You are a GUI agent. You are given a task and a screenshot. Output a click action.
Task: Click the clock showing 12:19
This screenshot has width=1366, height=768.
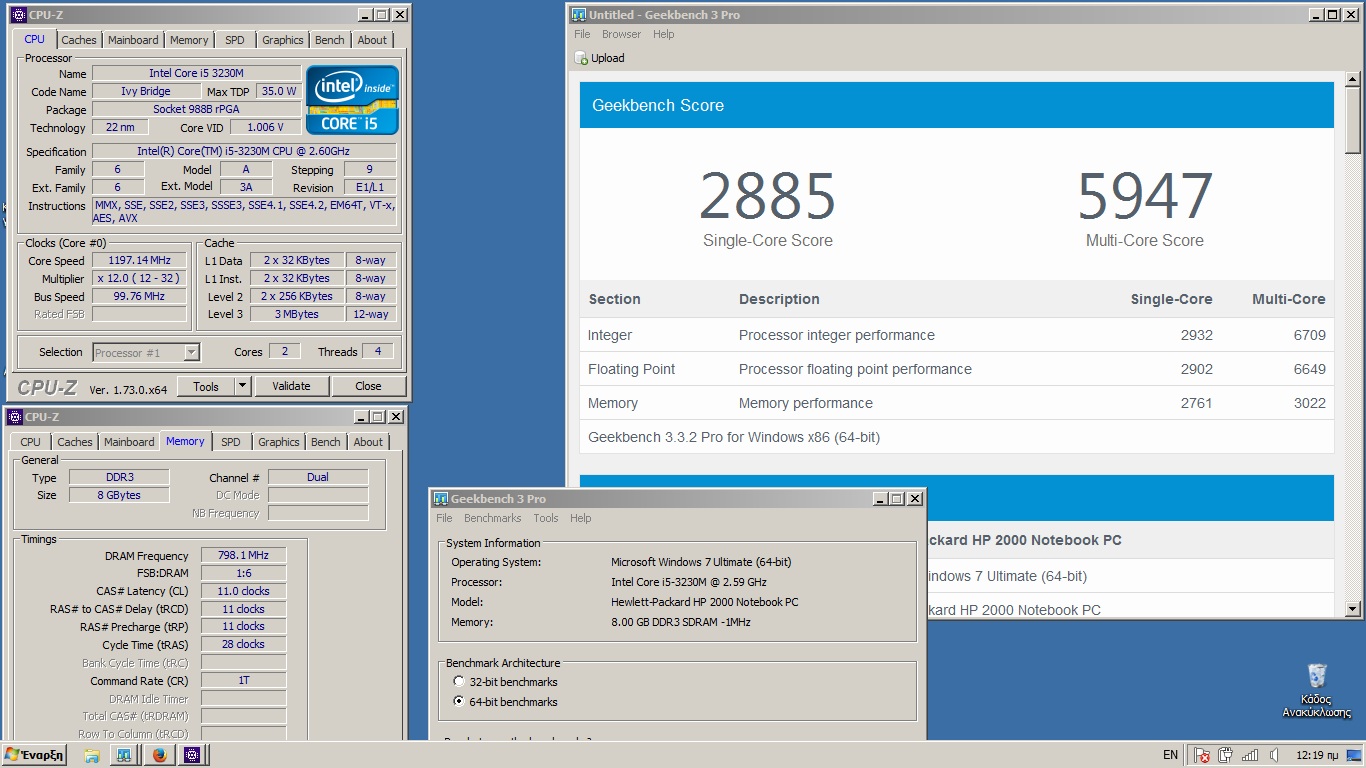1317,755
